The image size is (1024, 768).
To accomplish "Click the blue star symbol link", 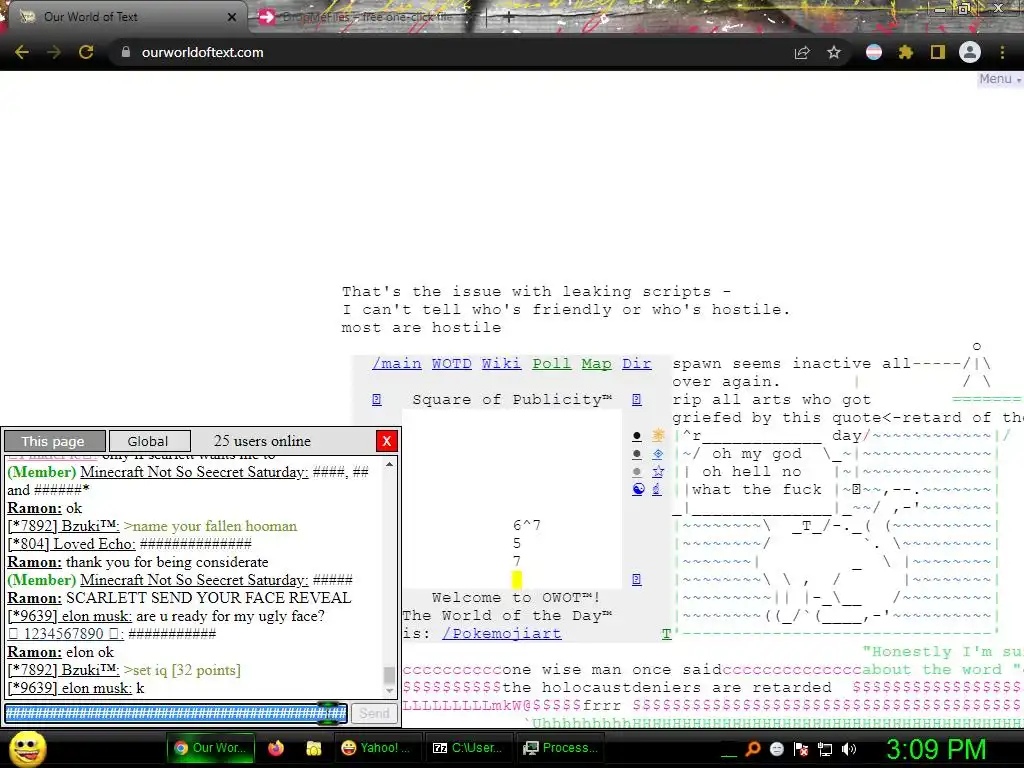I will 658,472.
